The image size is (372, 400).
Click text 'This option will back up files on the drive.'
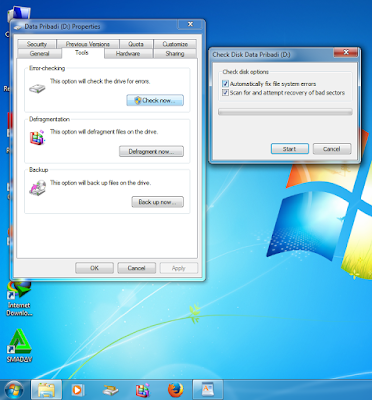(100, 183)
